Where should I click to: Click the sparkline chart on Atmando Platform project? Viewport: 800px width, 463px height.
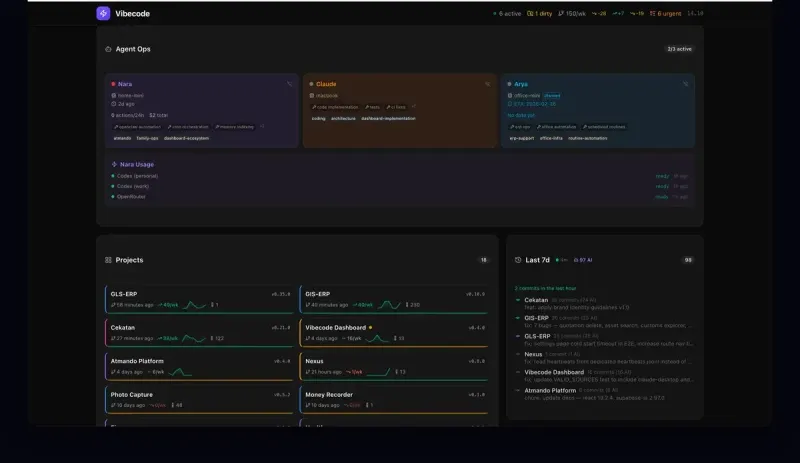click(180, 372)
